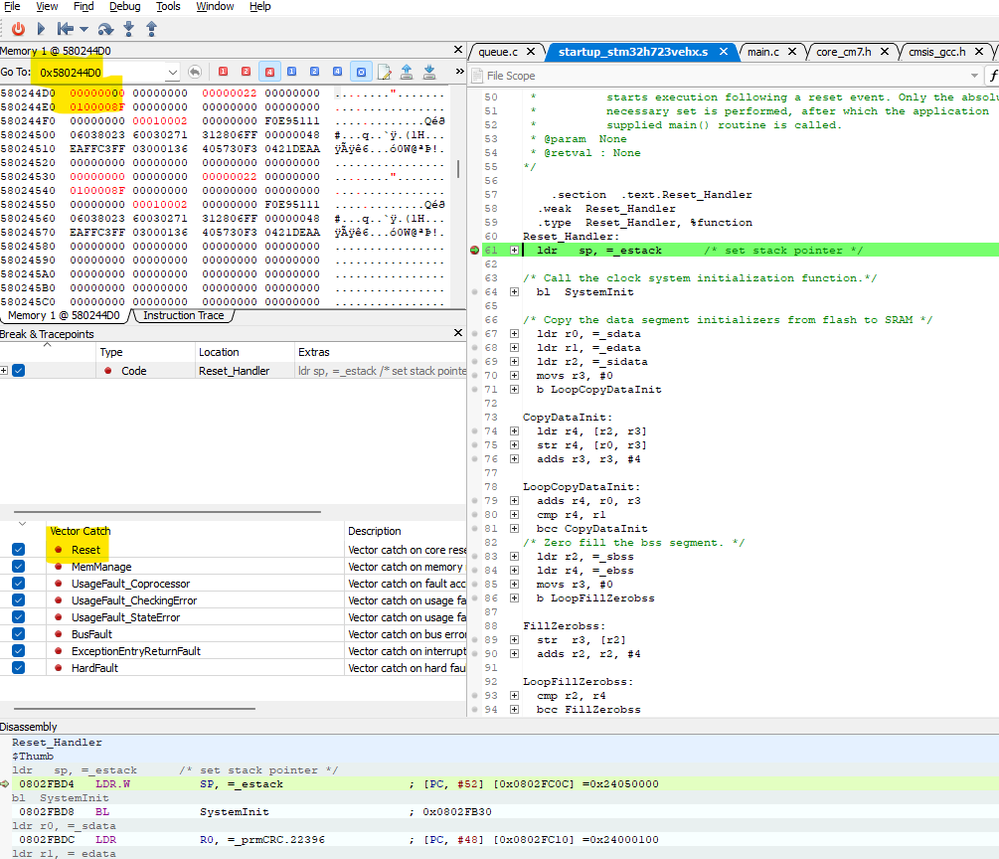The image size is (999, 859).
Task: Go back to previous memory address
Action: [x=195, y=72]
